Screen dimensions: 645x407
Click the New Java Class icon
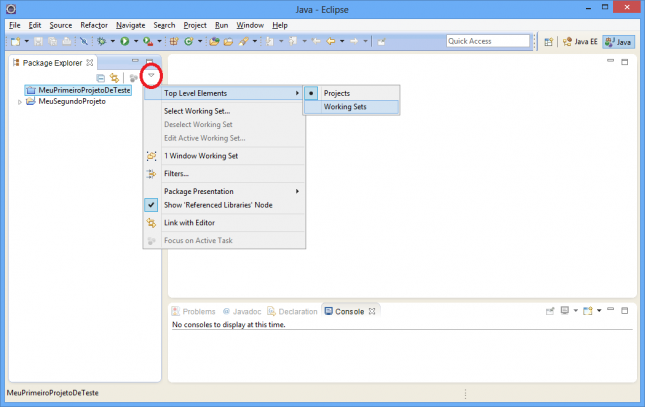189,41
